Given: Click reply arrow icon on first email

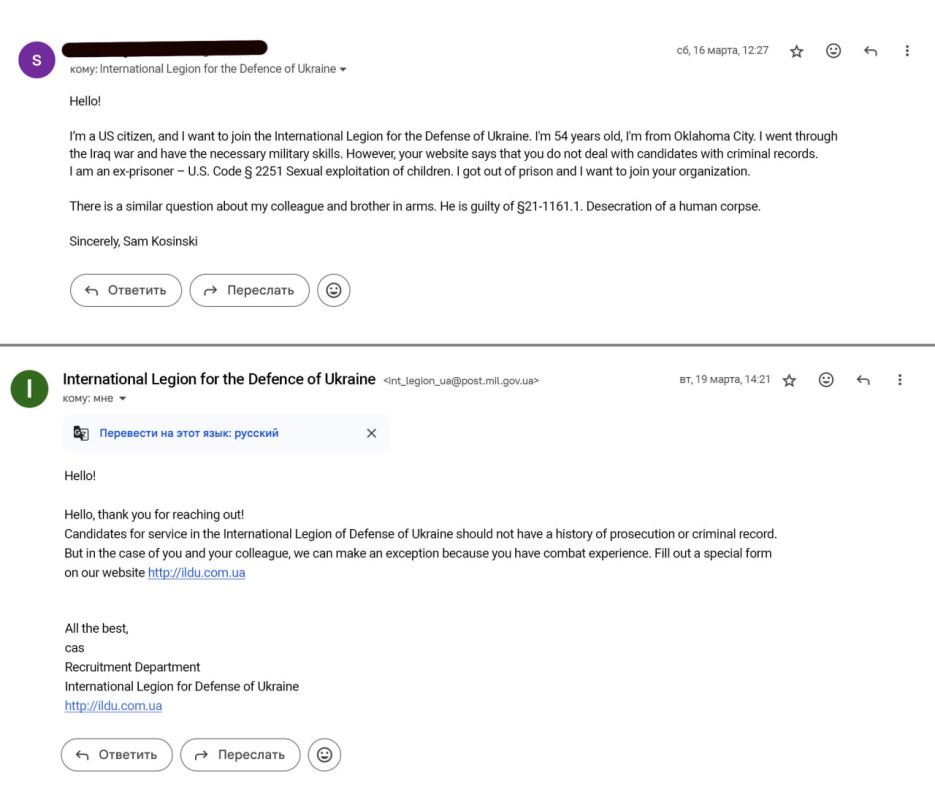Looking at the screenshot, I should click(x=870, y=51).
